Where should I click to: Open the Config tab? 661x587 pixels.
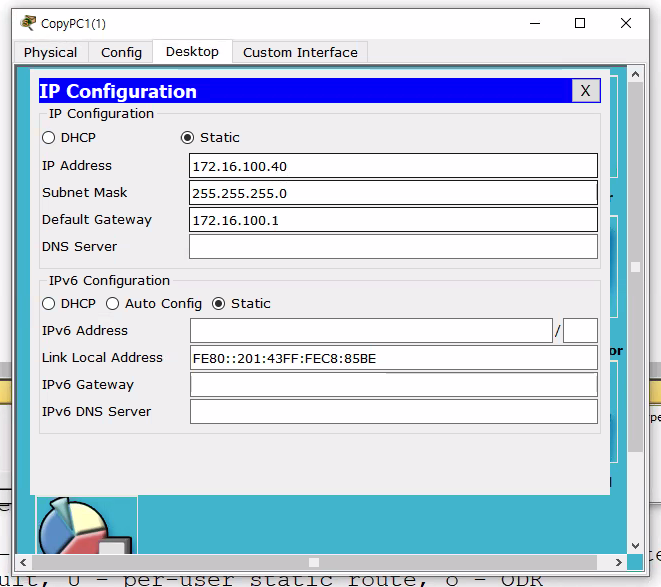point(121,52)
